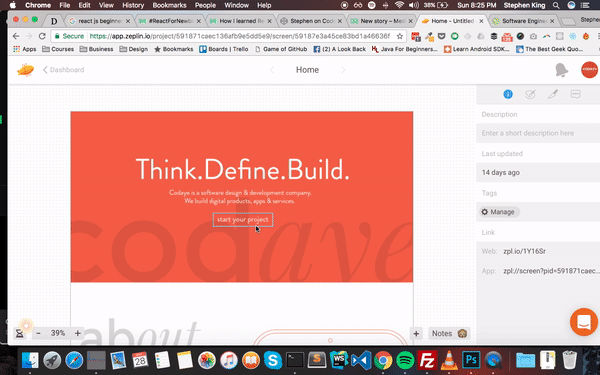
Task: Open the styleguide dropper panel icon
Action: click(553, 94)
